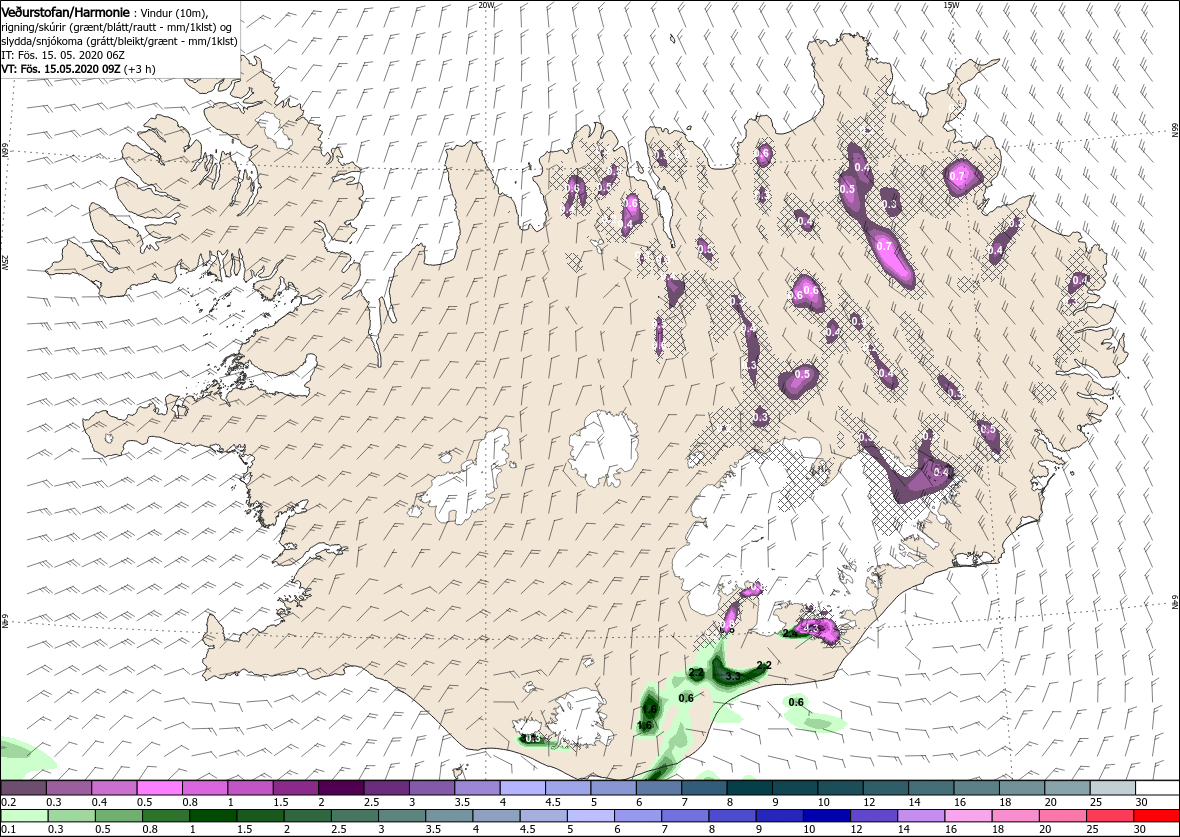Pick the 16 light pink rain legend swatch

coord(968,817)
